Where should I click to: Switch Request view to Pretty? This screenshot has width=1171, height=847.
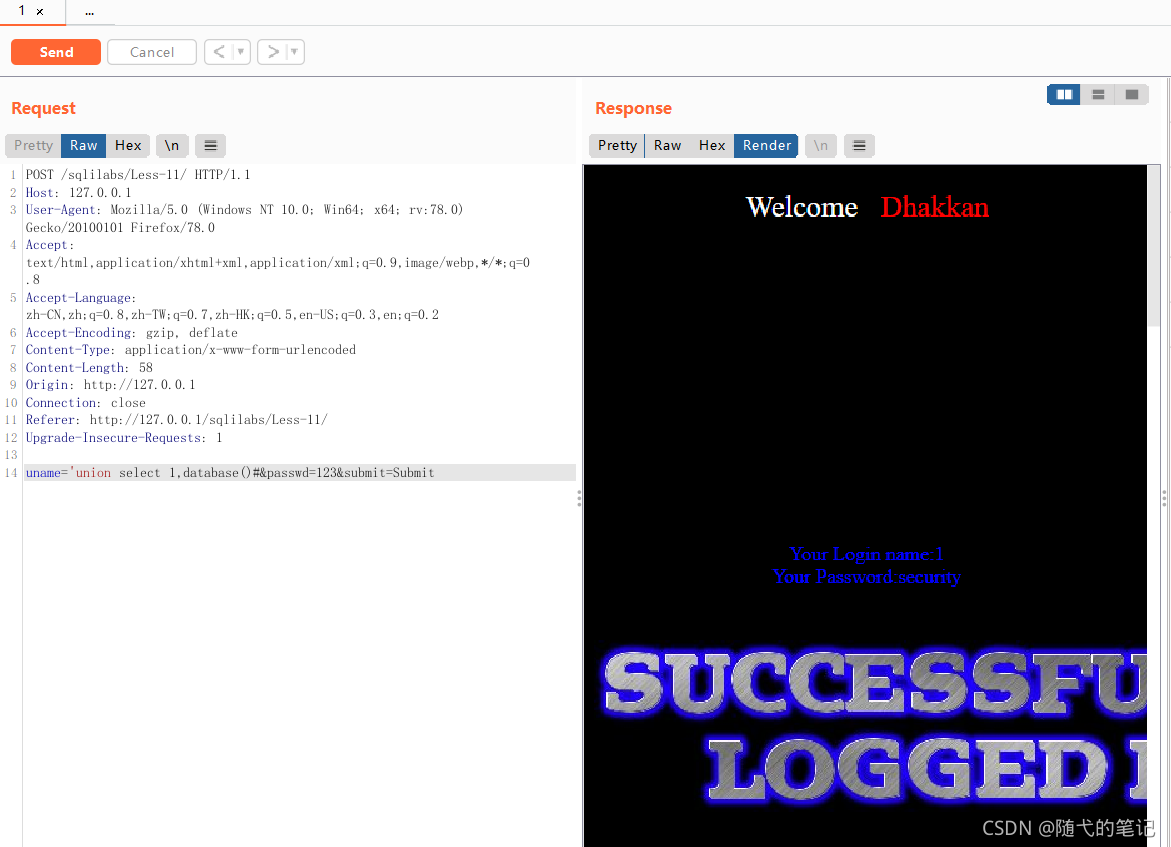point(33,146)
